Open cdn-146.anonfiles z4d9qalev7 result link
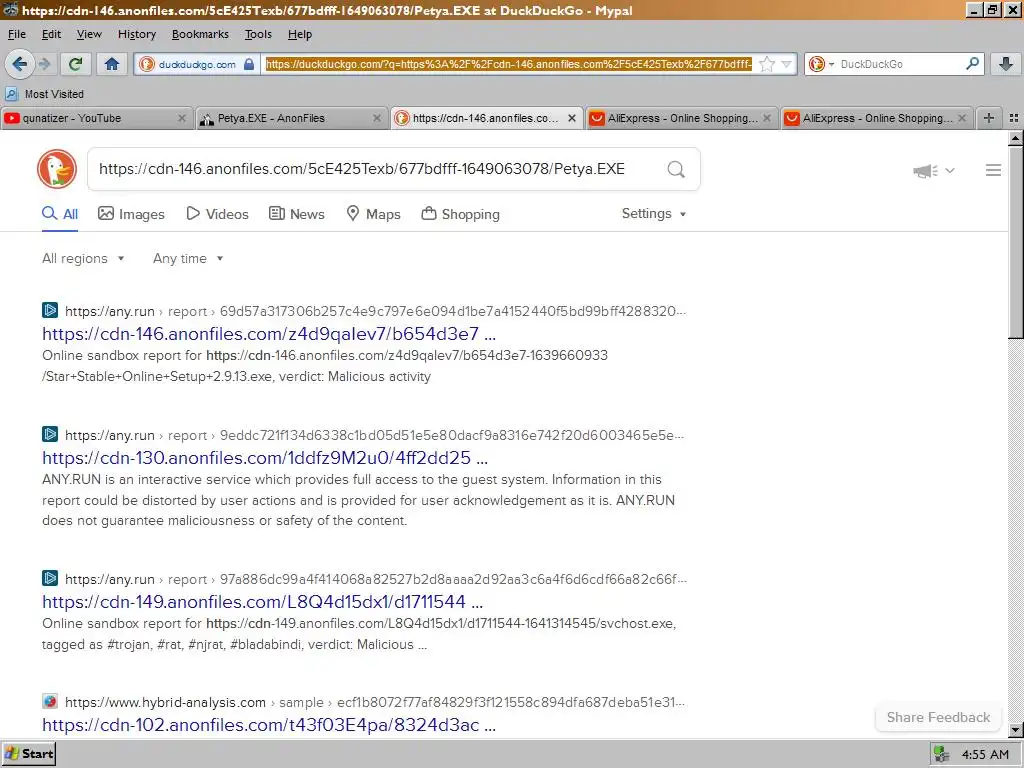This screenshot has width=1024, height=768. 269,334
